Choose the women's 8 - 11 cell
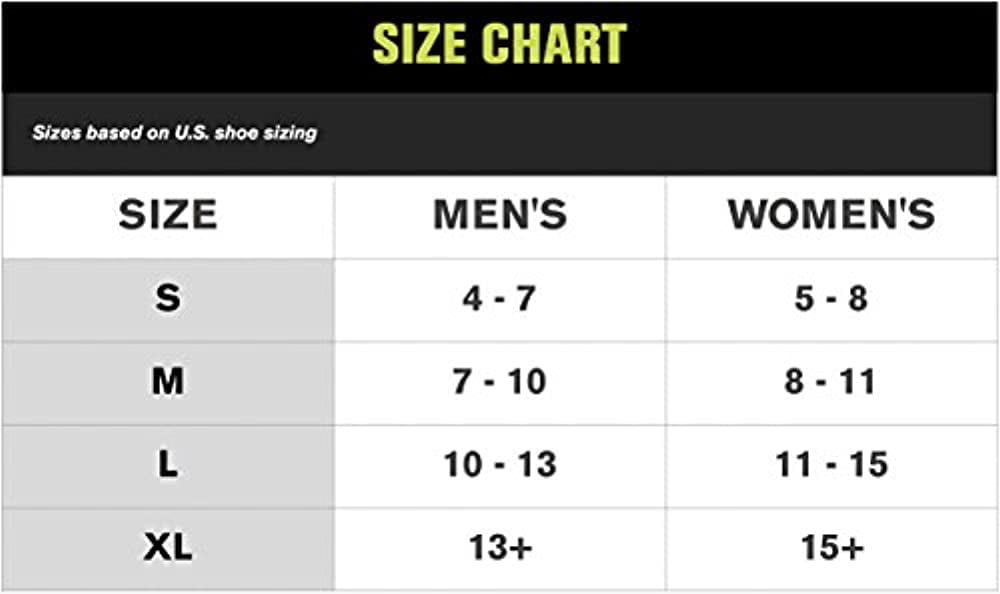Image resolution: width=1000 pixels, height=594 pixels. [x=831, y=381]
